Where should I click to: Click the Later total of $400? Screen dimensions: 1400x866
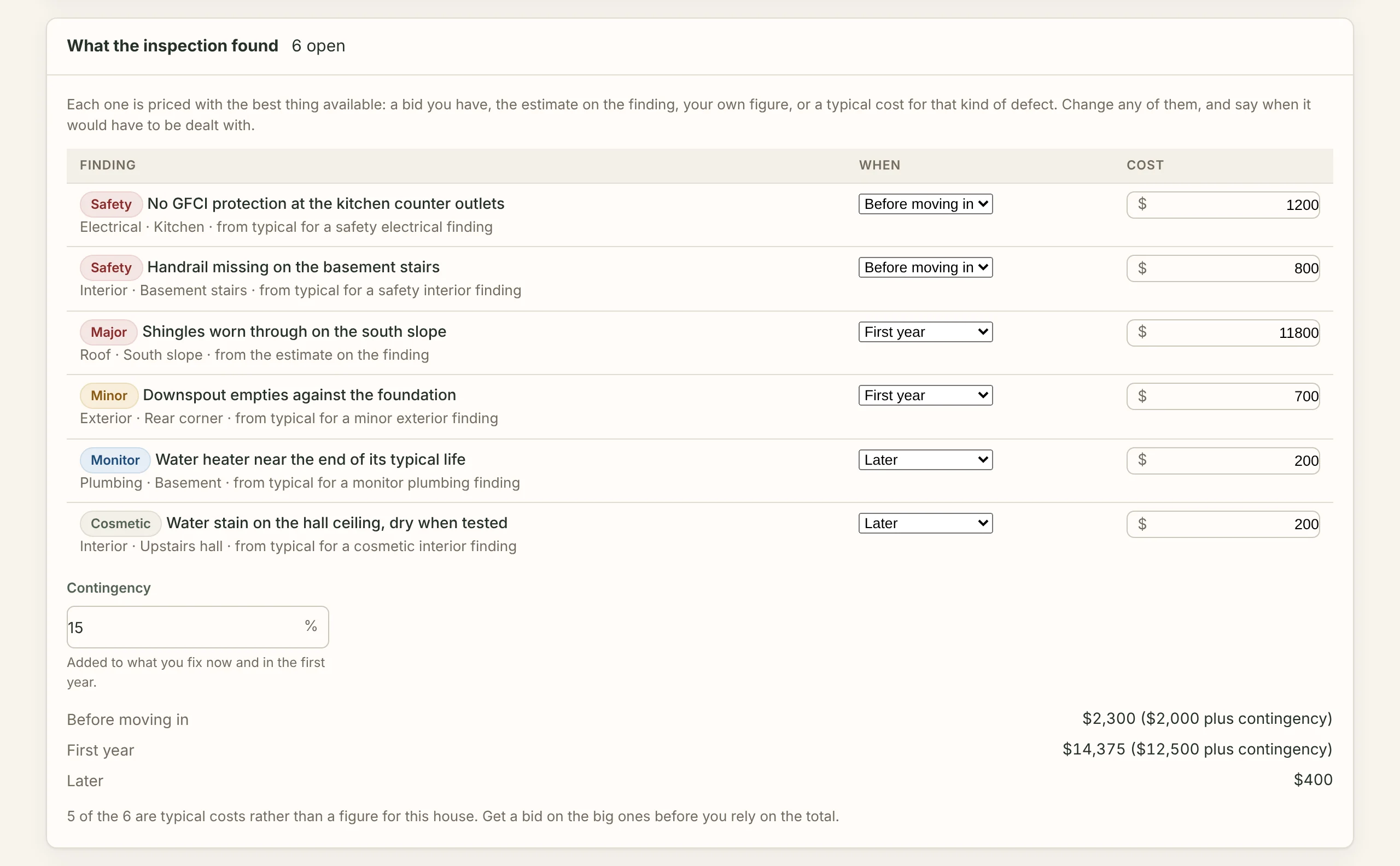click(x=1313, y=780)
